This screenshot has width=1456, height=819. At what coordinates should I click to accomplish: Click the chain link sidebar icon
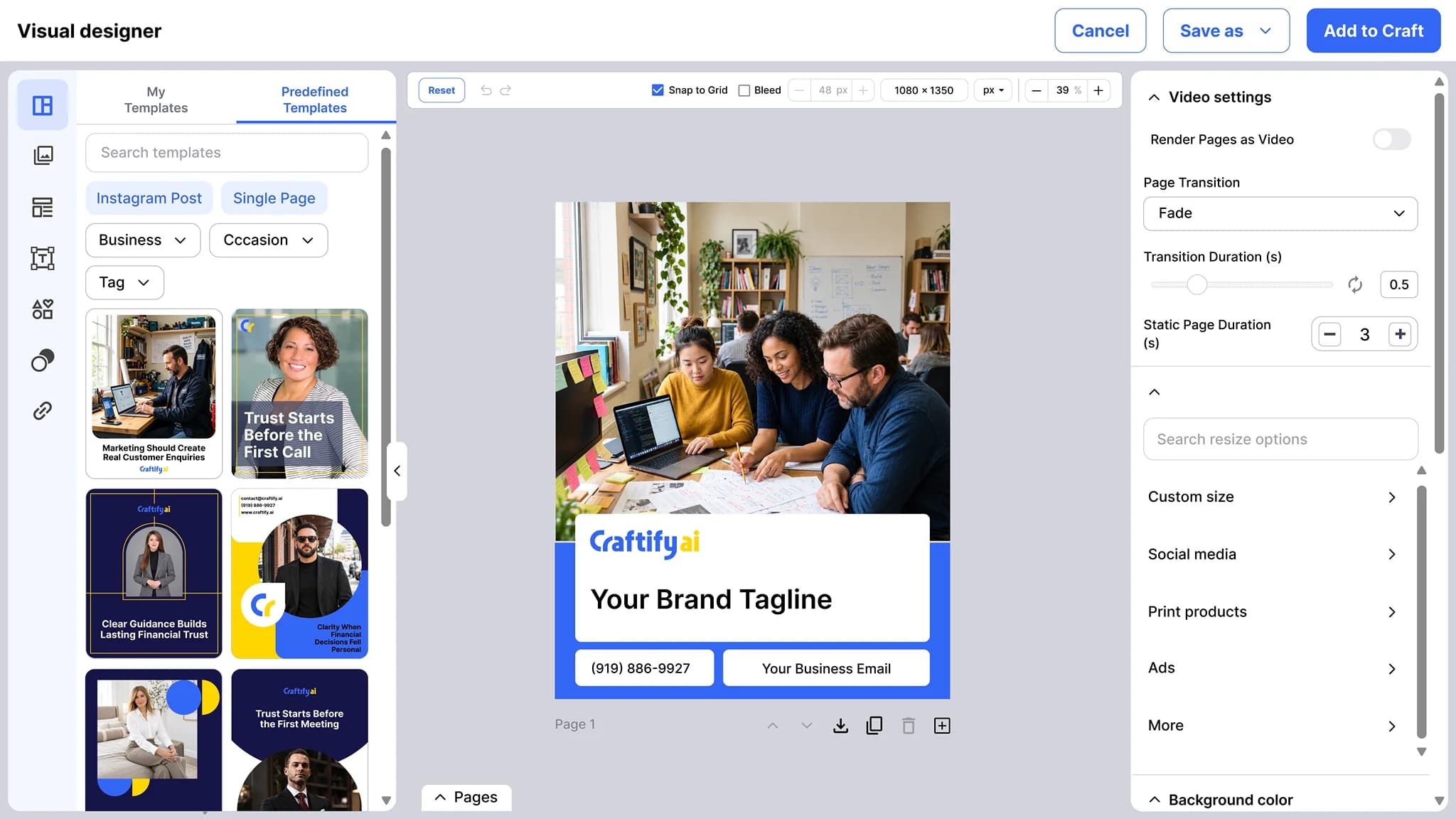click(x=43, y=411)
